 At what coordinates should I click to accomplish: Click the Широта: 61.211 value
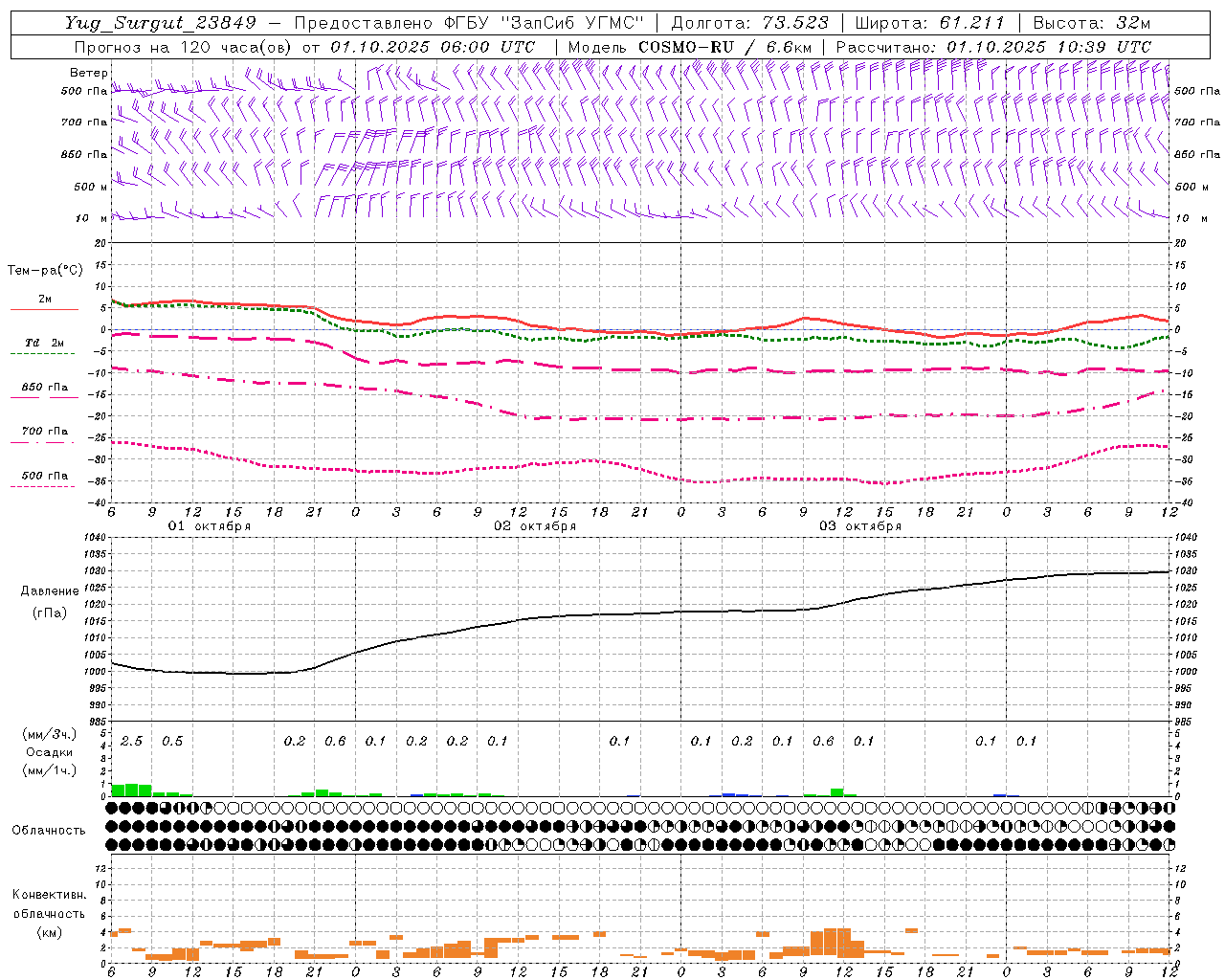pyautogui.click(x=929, y=23)
